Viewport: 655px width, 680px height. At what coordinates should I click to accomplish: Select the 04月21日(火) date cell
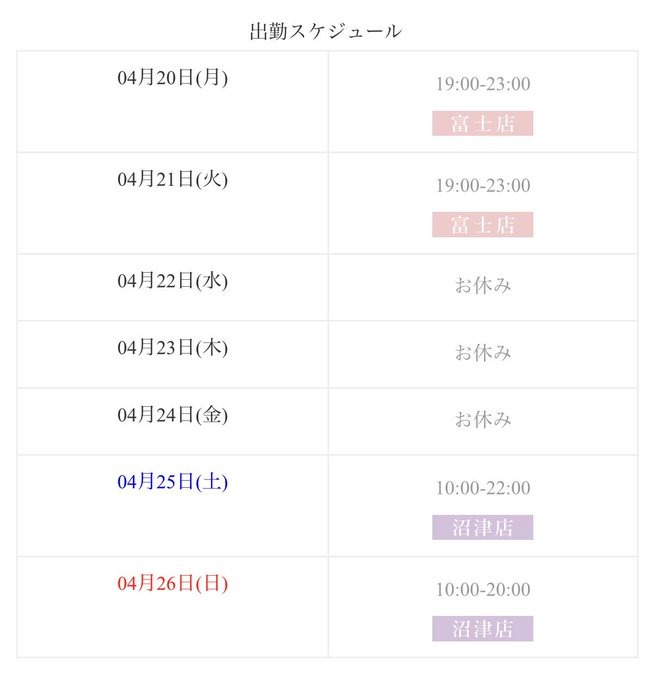(172, 179)
